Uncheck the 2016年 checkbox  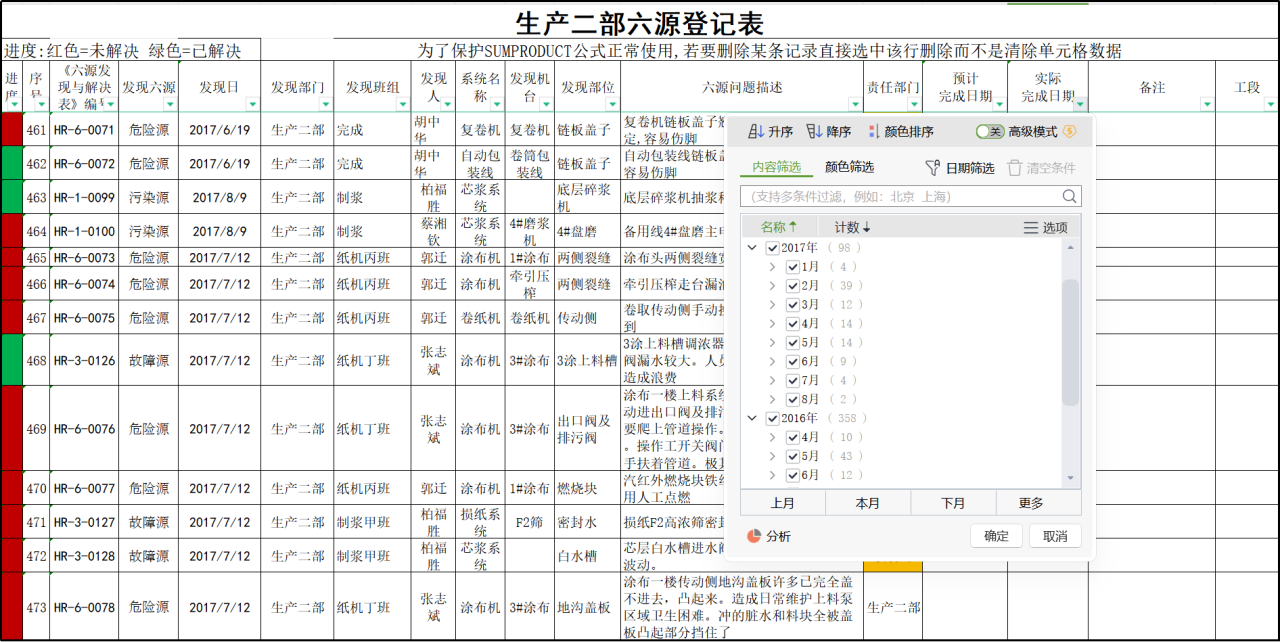(x=772, y=418)
